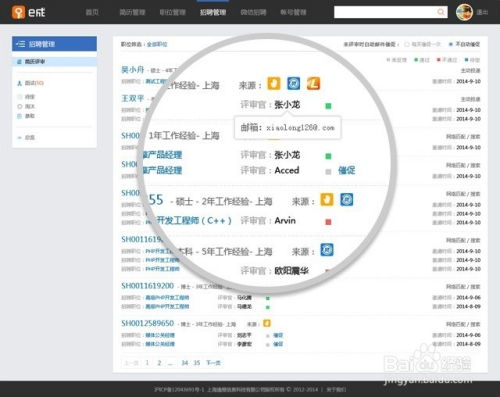Open the user avatar in the header

(464, 12)
